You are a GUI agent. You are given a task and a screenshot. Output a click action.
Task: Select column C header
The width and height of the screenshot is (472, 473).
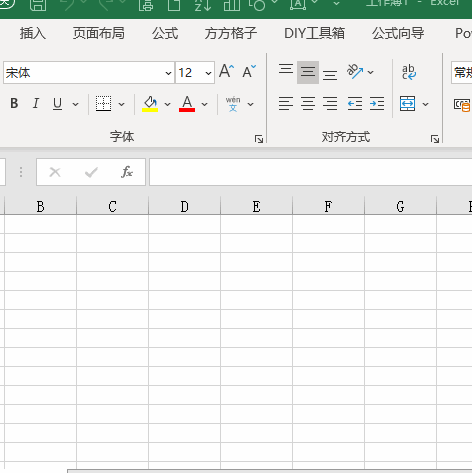tap(112, 206)
